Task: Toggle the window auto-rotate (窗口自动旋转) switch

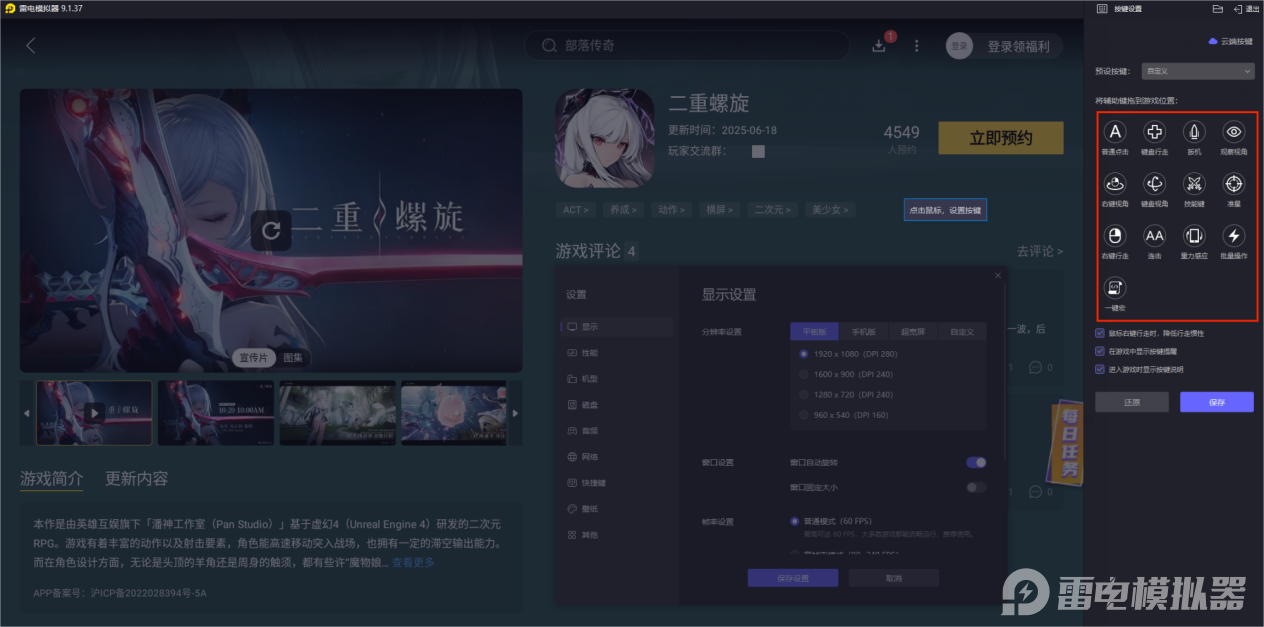Action: pyautogui.click(x=975, y=462)
